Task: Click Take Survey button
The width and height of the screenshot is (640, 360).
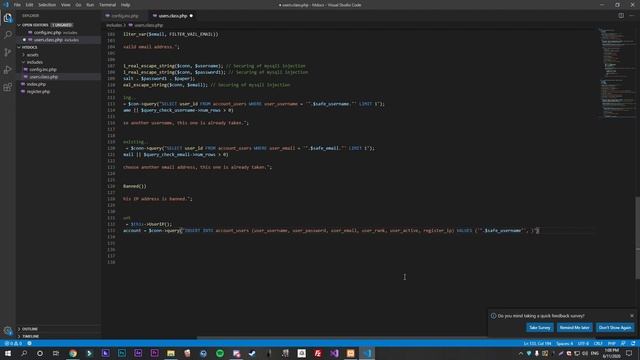Action: (540, 327)
